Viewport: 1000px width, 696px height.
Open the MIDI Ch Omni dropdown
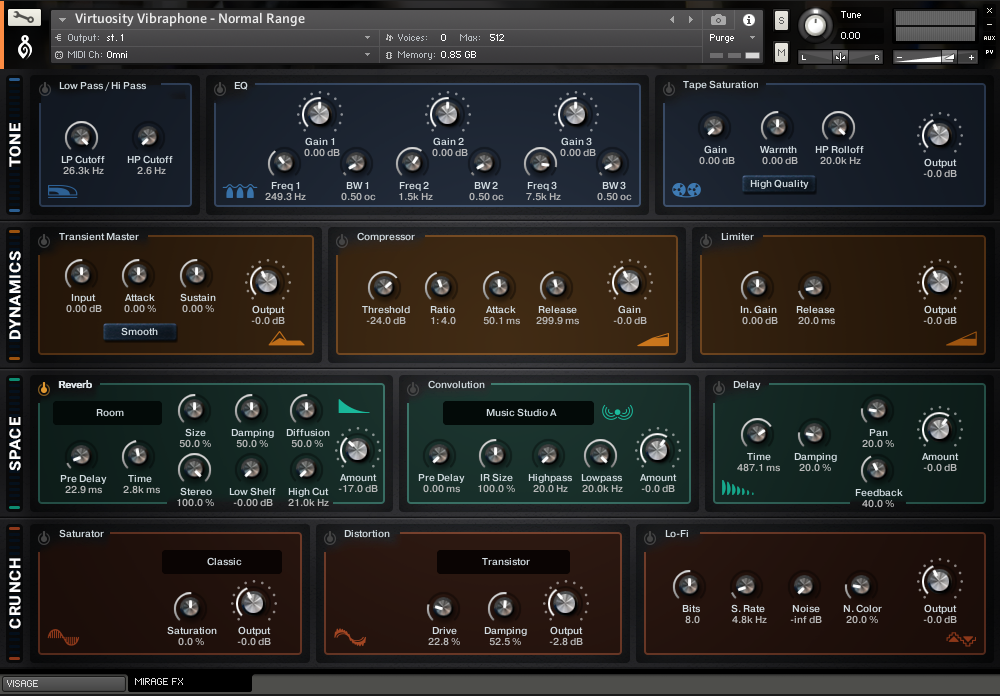tap(367, 55)
